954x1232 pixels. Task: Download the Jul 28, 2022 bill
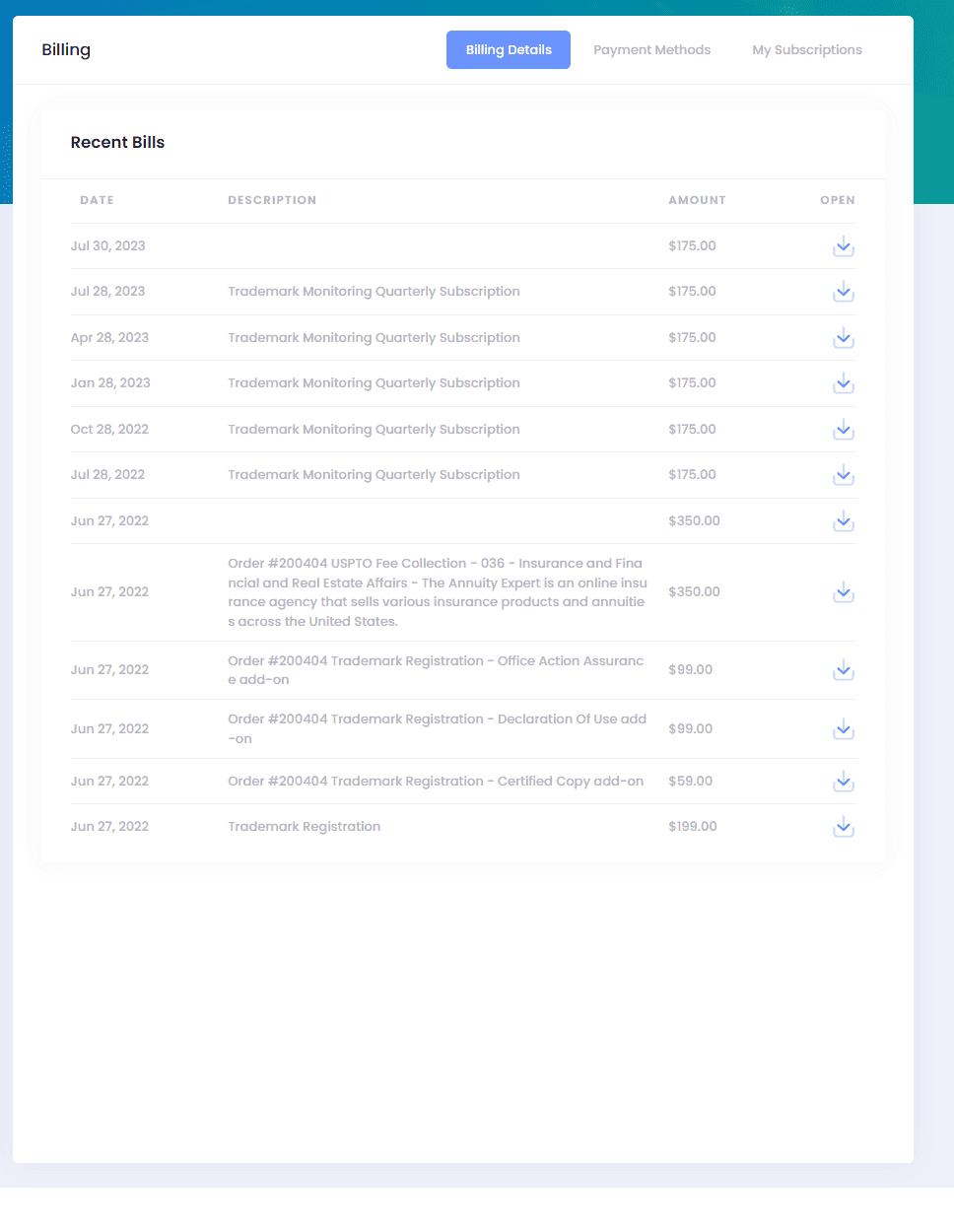click(x=843, y=475)
